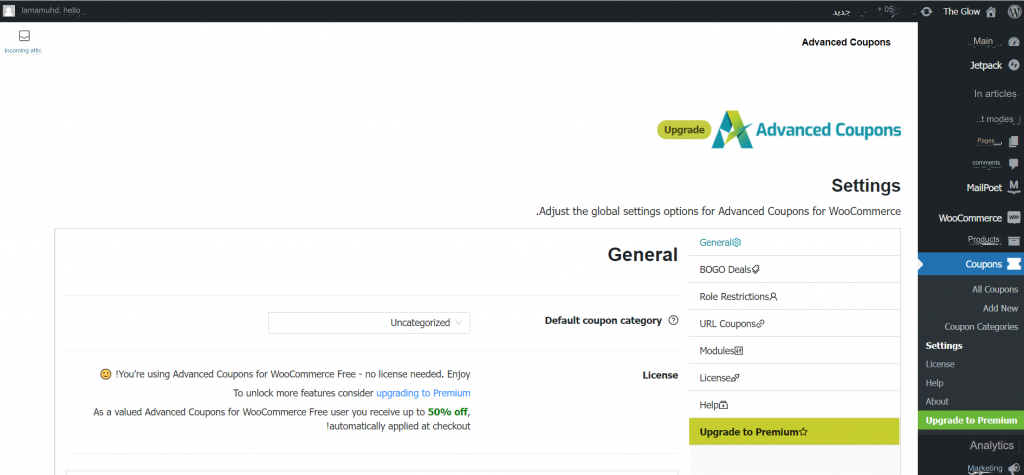
Task: Click the comments bubble icon
Action: 1014,163
